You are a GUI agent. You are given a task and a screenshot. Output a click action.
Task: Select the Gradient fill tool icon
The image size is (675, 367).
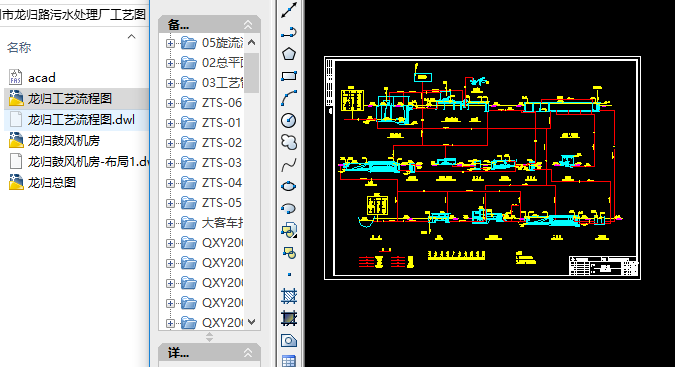(289, 318)
